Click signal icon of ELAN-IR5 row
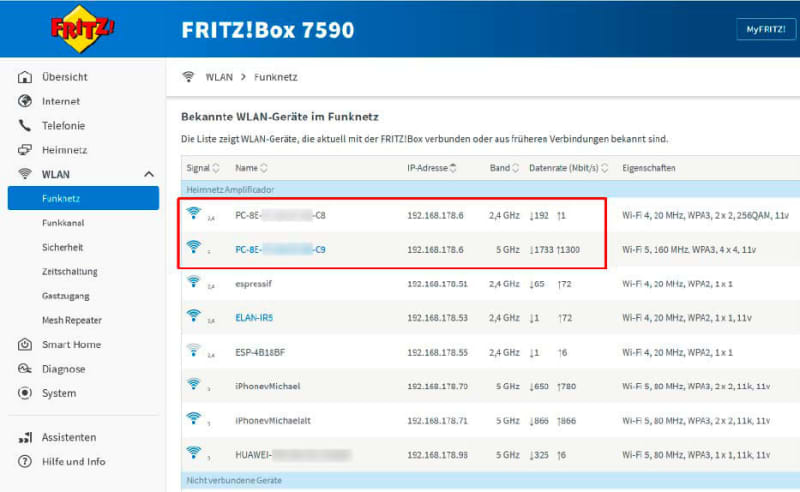The width and height of the screenshot is (800, 492). [x=193, y=315]
